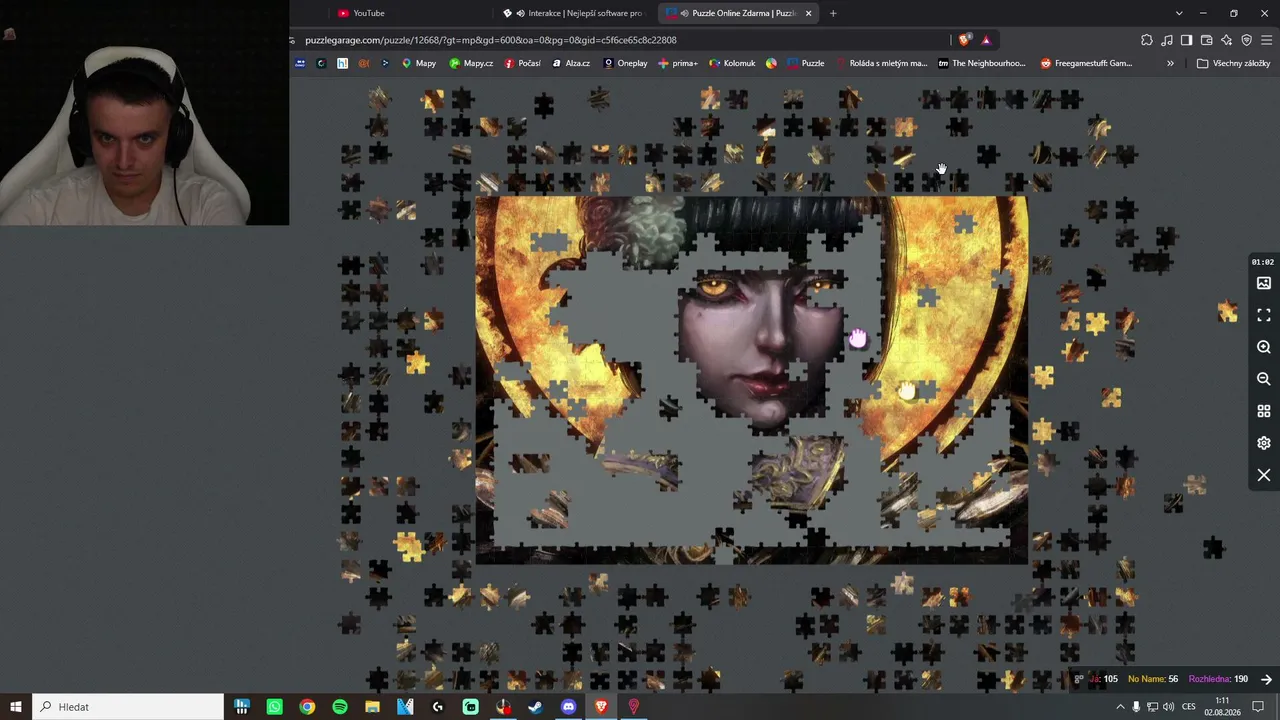
Task: Open puzzle settings gear
Action: point(1264,443)
